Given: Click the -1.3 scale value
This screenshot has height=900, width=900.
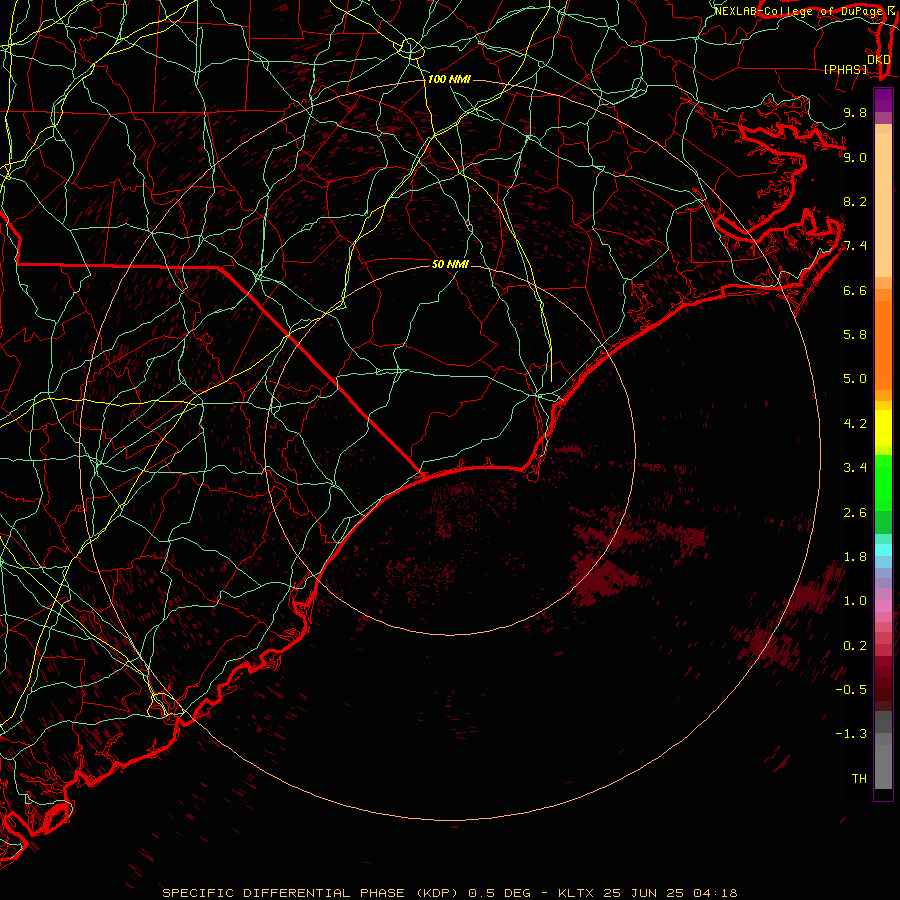Looking at the screenshot, I should tap(851, 734).
